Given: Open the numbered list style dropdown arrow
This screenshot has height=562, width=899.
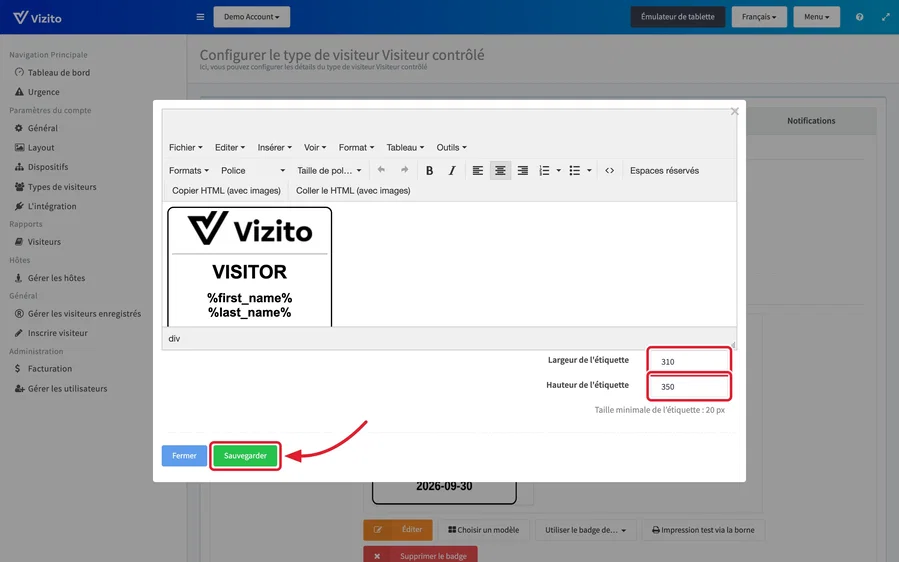Looking at the screenshot, I should 558,170.
